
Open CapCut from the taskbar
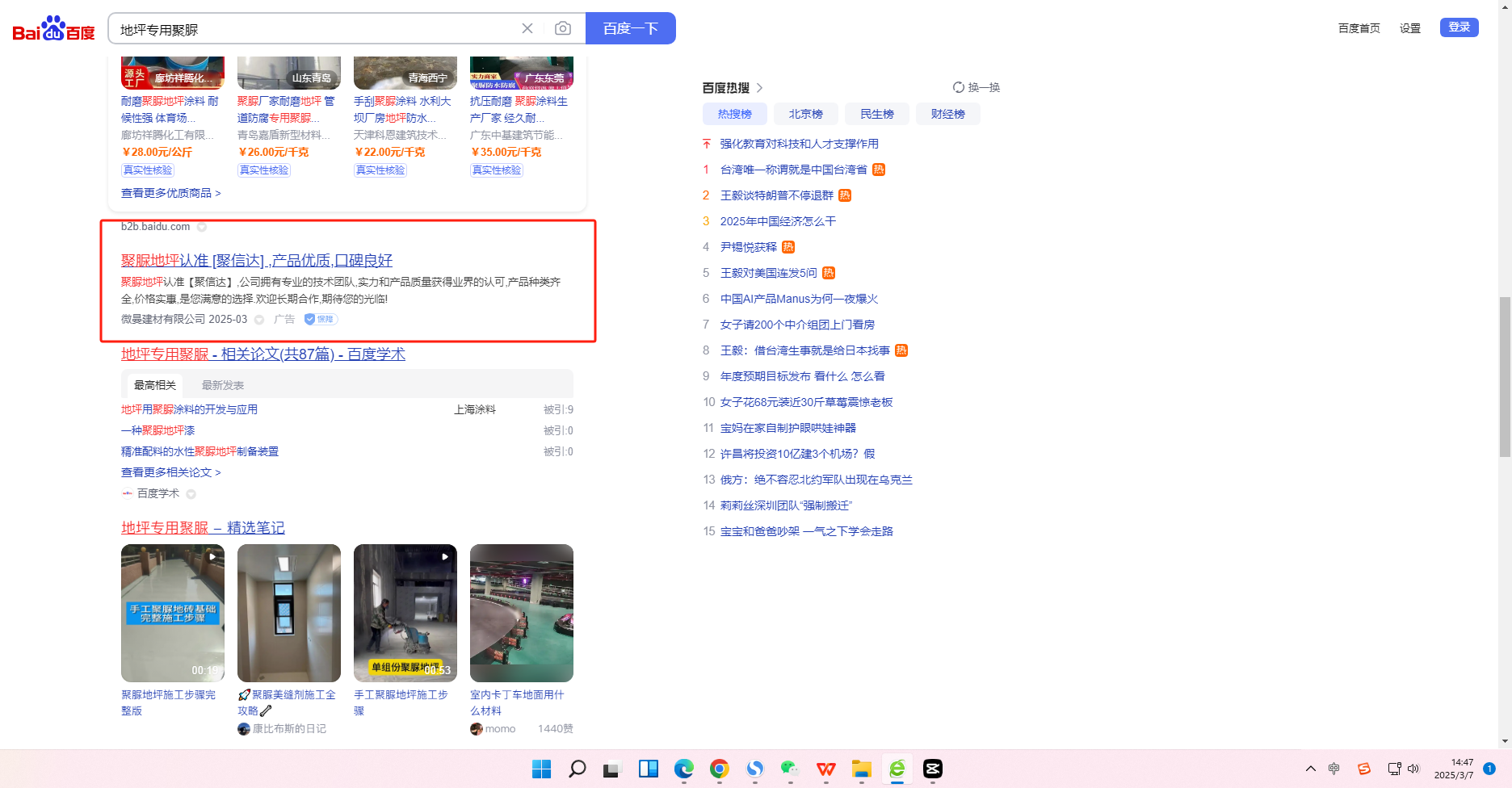click(x=933, y=769)
